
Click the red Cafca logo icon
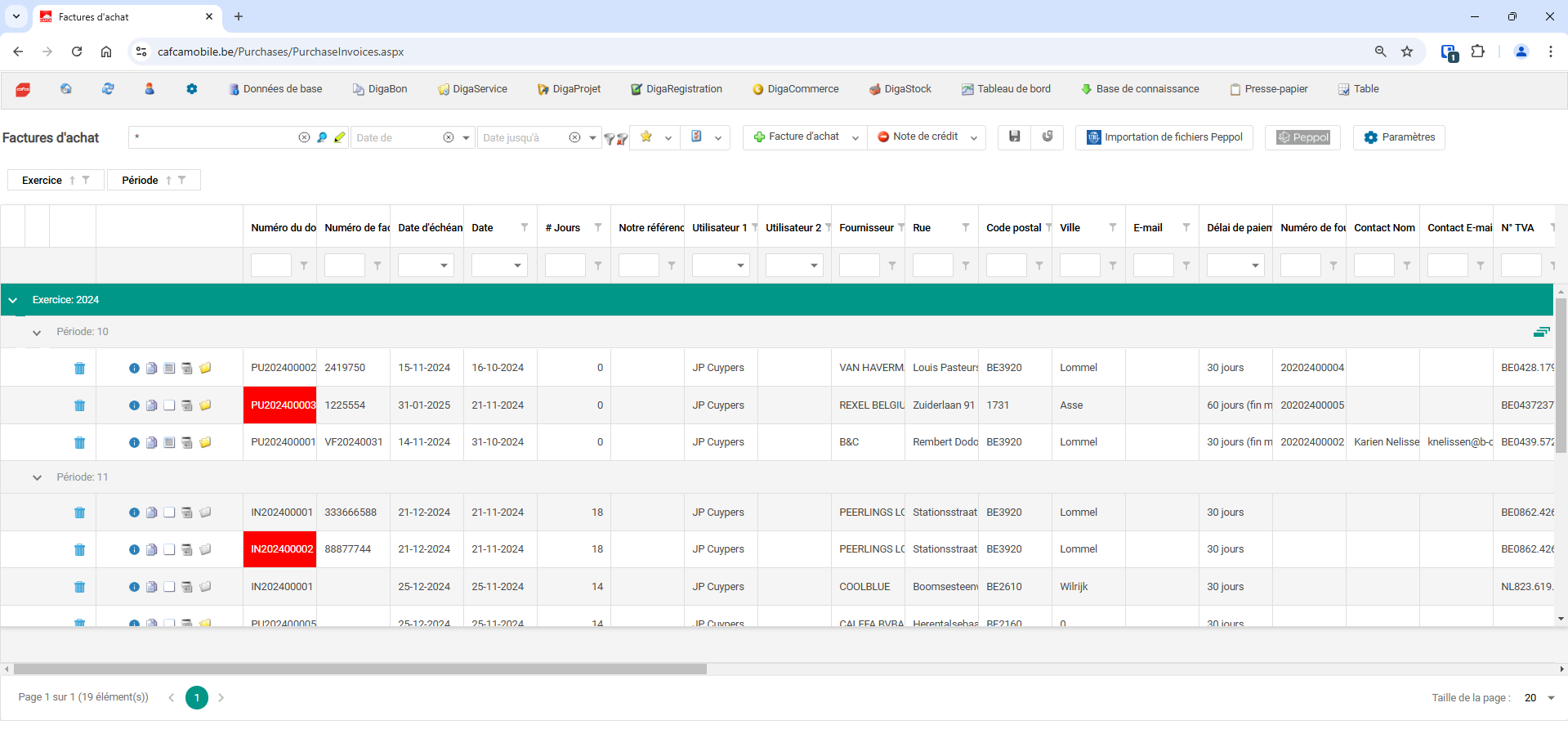coord(23,89)
